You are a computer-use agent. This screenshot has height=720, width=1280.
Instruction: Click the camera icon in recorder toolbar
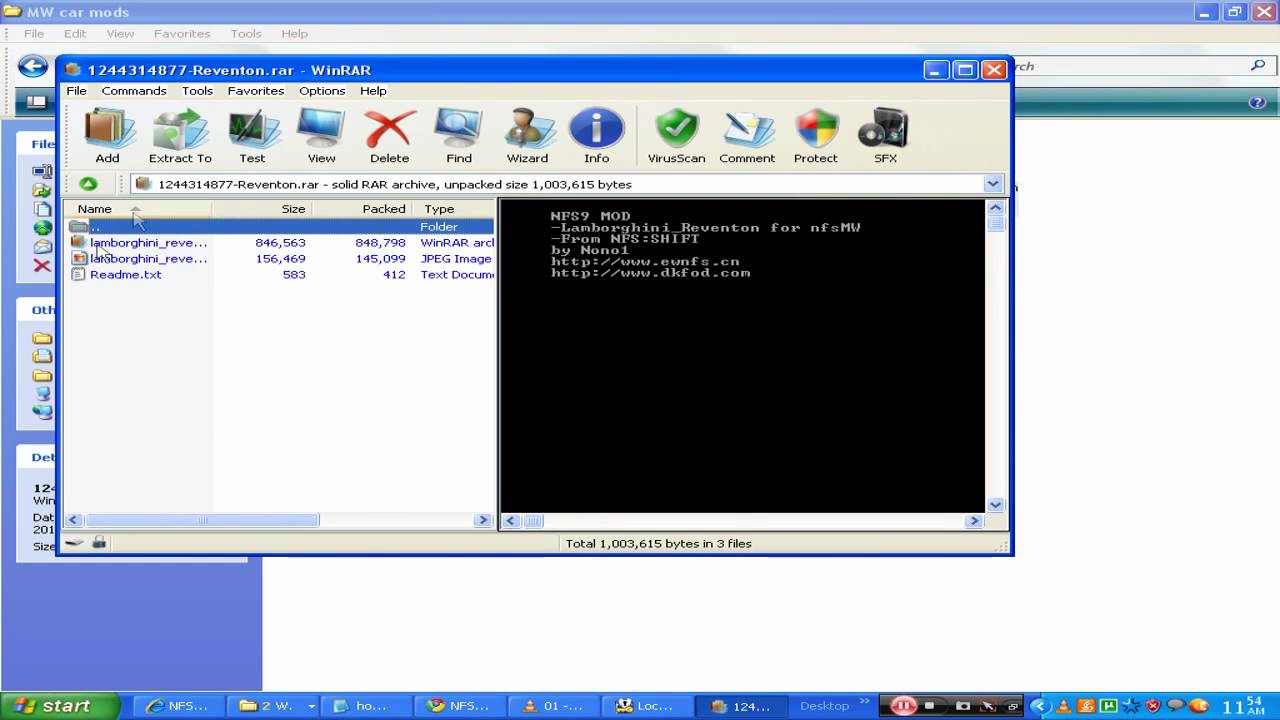[x=963, y=706]
